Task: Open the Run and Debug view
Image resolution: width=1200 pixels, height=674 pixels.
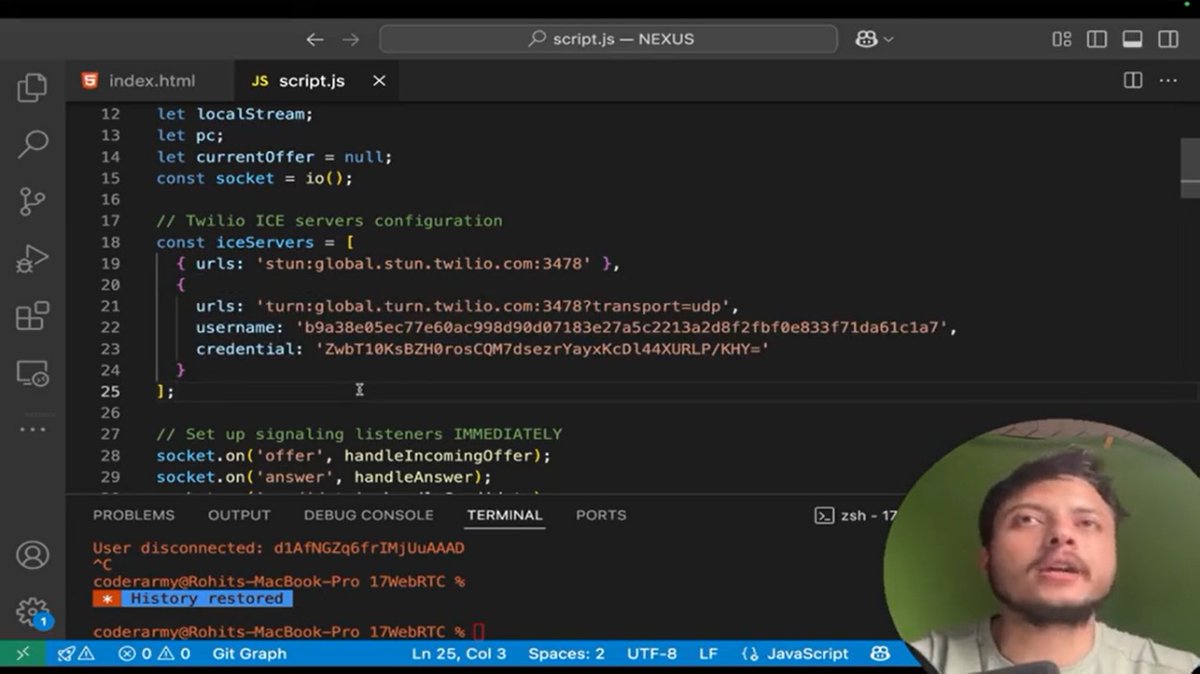Action: click(31, 258)
